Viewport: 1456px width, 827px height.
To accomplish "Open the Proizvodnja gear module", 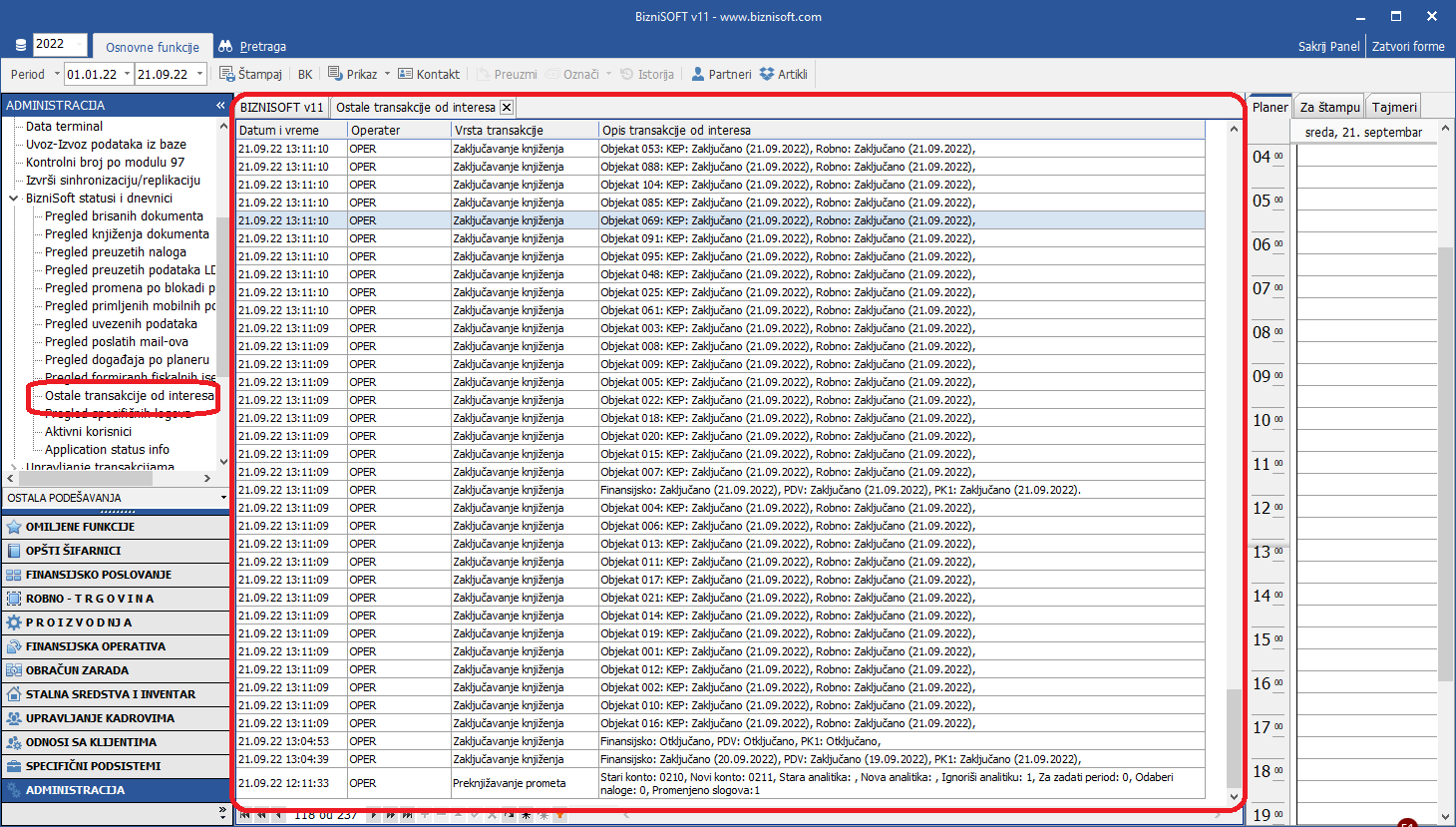I will point(14,622).
